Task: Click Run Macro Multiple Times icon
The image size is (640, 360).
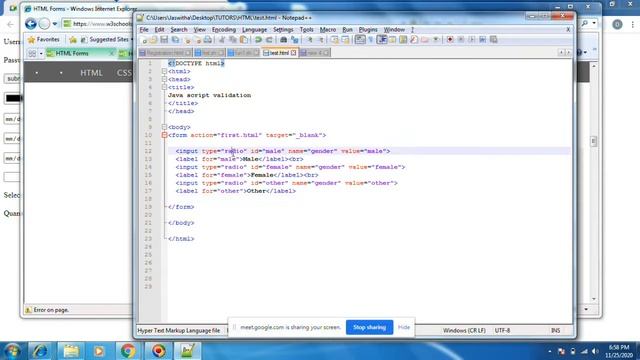Action: point(483,40)
